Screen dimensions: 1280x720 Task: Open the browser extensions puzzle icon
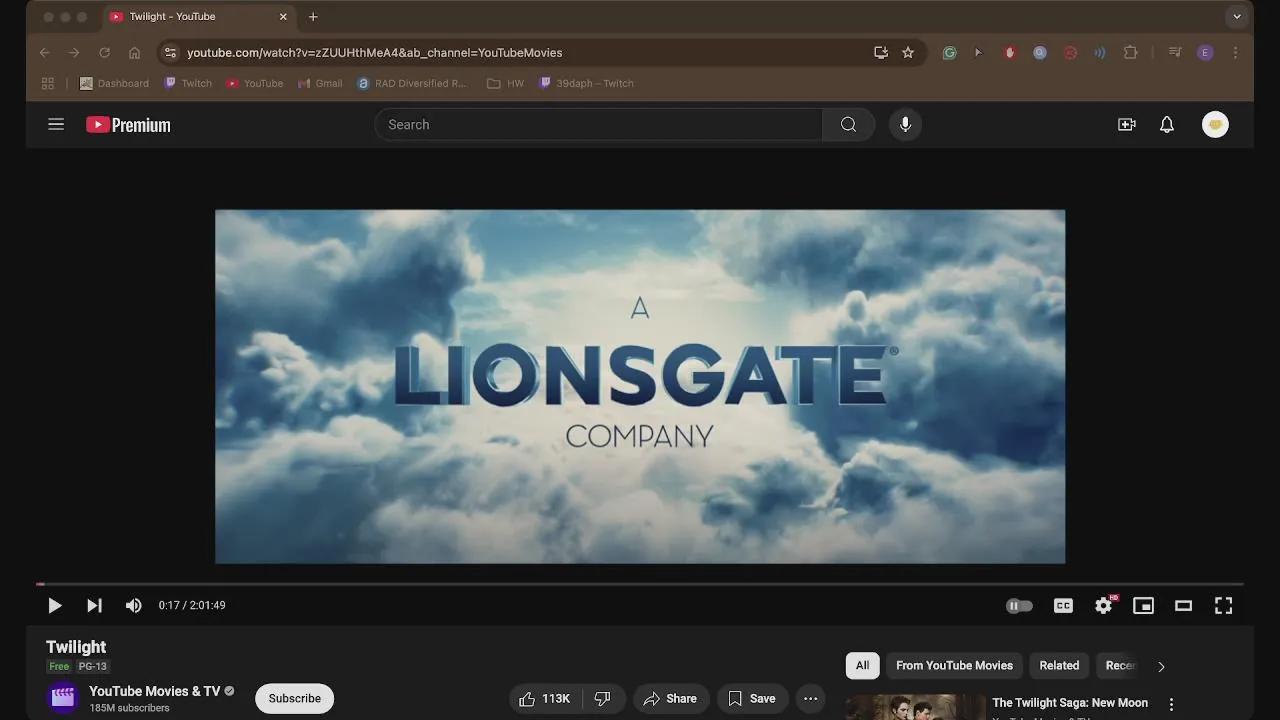1131,52
